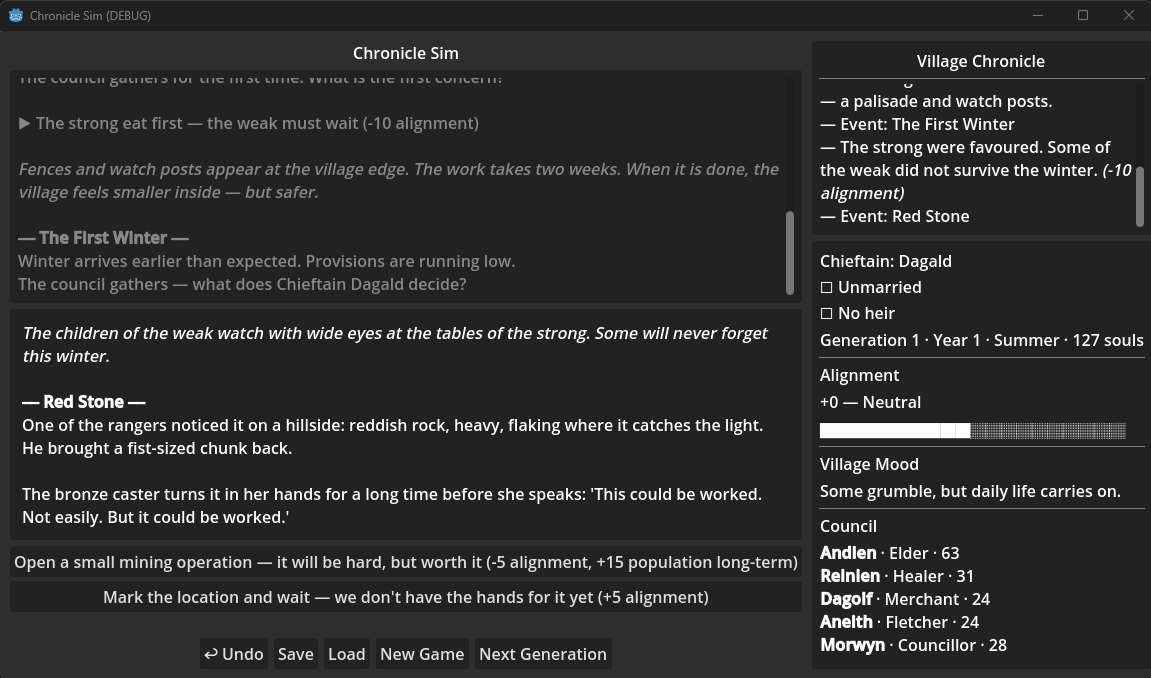
Task: Start a New Game
Action: [x=422, y=654]
